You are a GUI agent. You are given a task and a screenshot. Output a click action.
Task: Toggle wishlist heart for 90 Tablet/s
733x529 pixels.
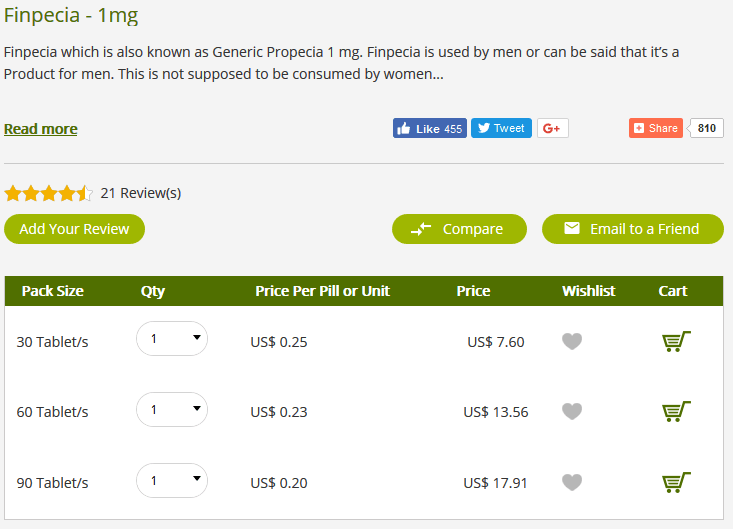point(572,483)
